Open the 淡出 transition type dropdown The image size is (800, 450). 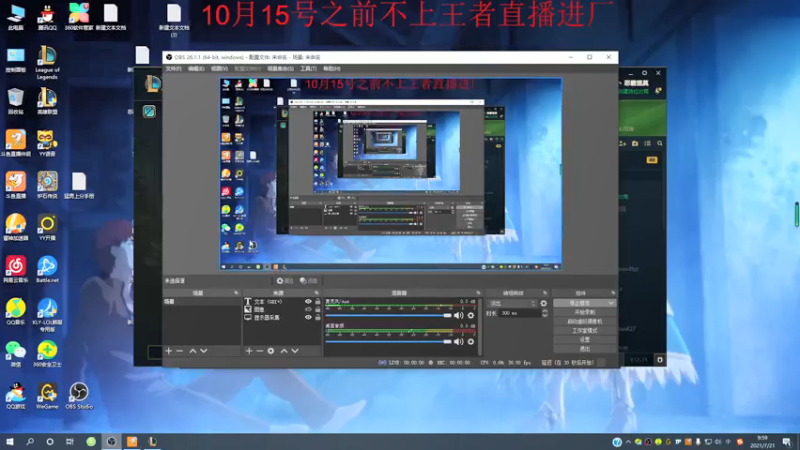[512, 303]
